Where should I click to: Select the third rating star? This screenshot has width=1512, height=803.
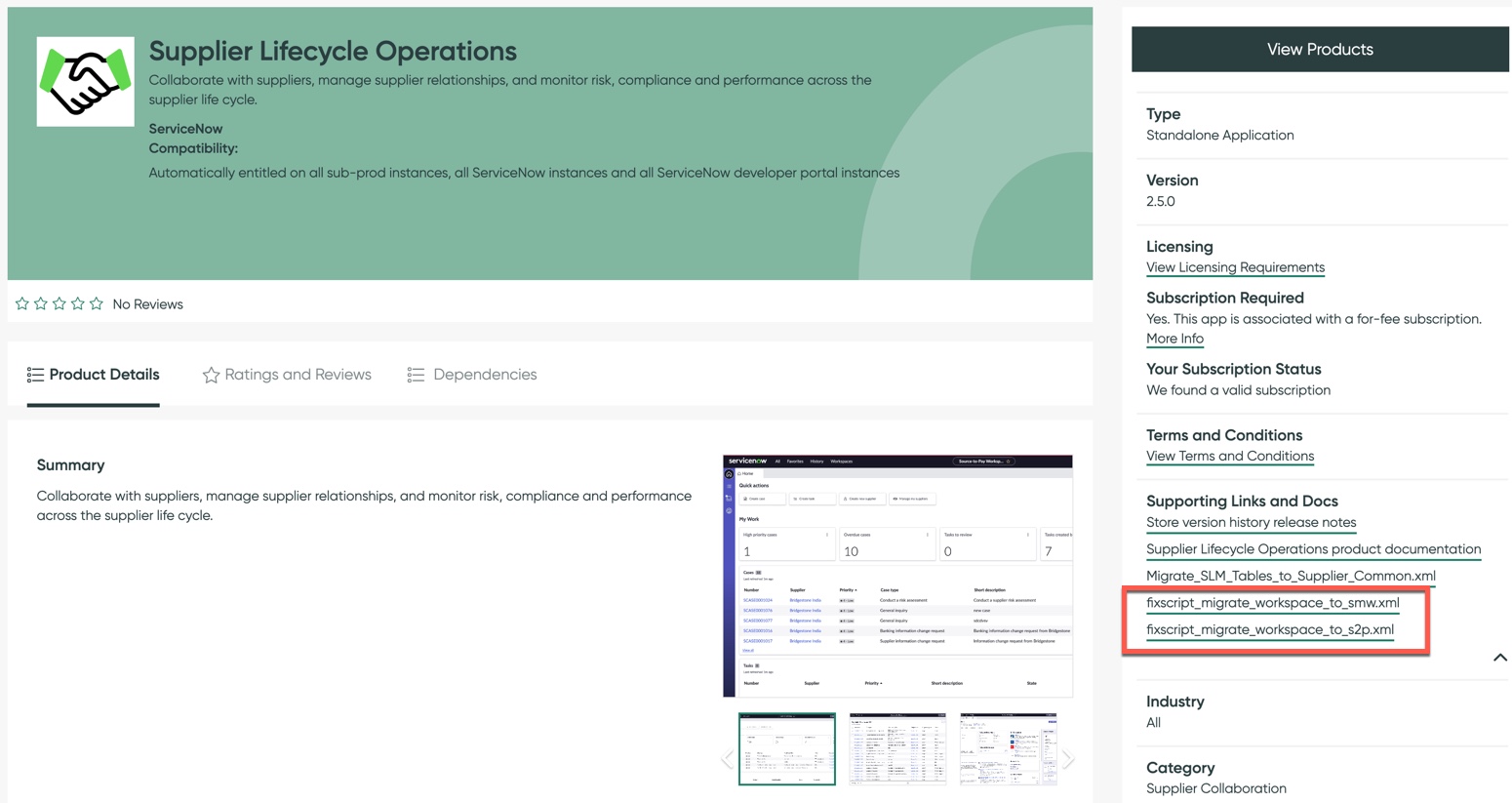tap(60, 304)
